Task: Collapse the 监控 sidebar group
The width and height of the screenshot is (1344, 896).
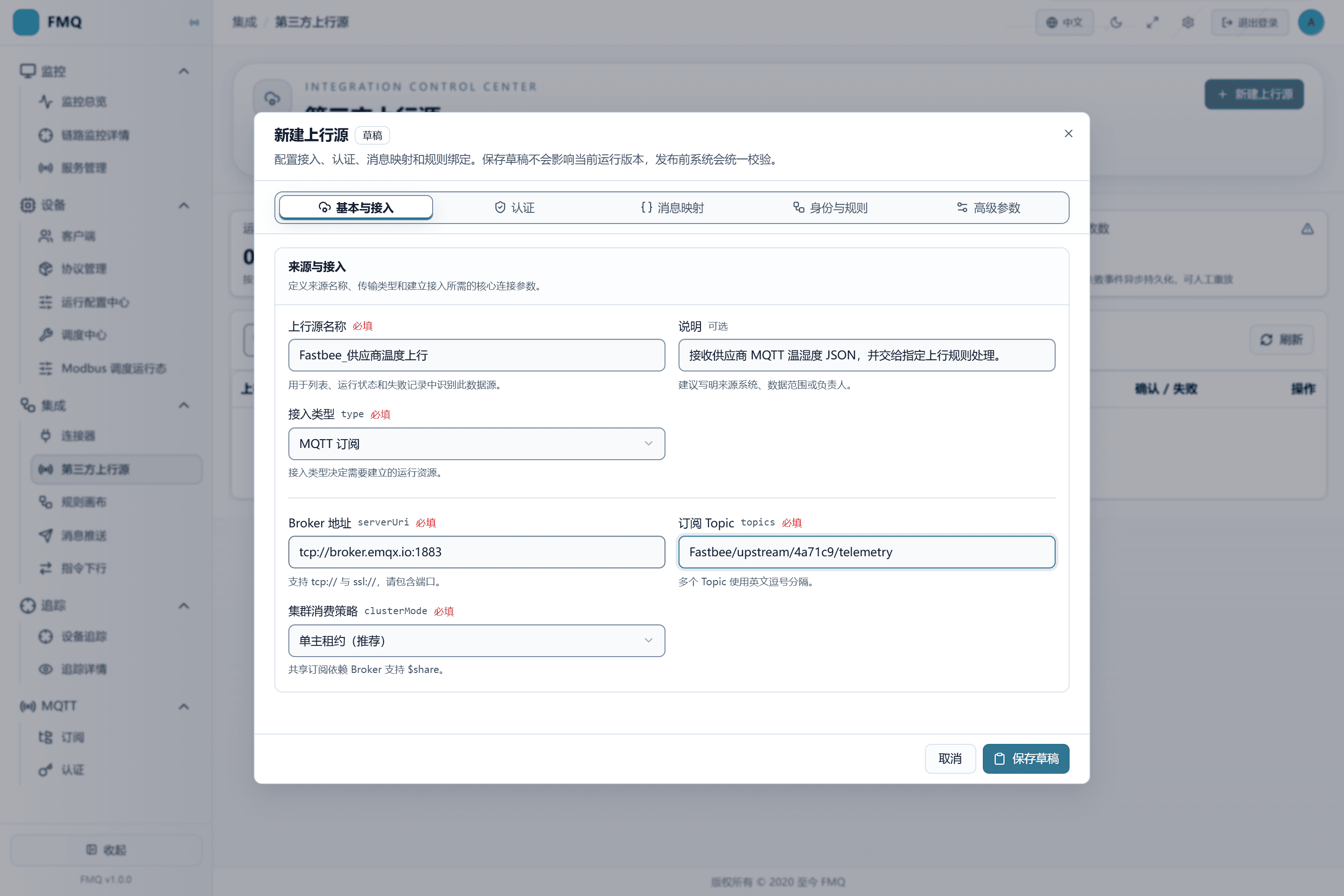Action: coord(183,71)
